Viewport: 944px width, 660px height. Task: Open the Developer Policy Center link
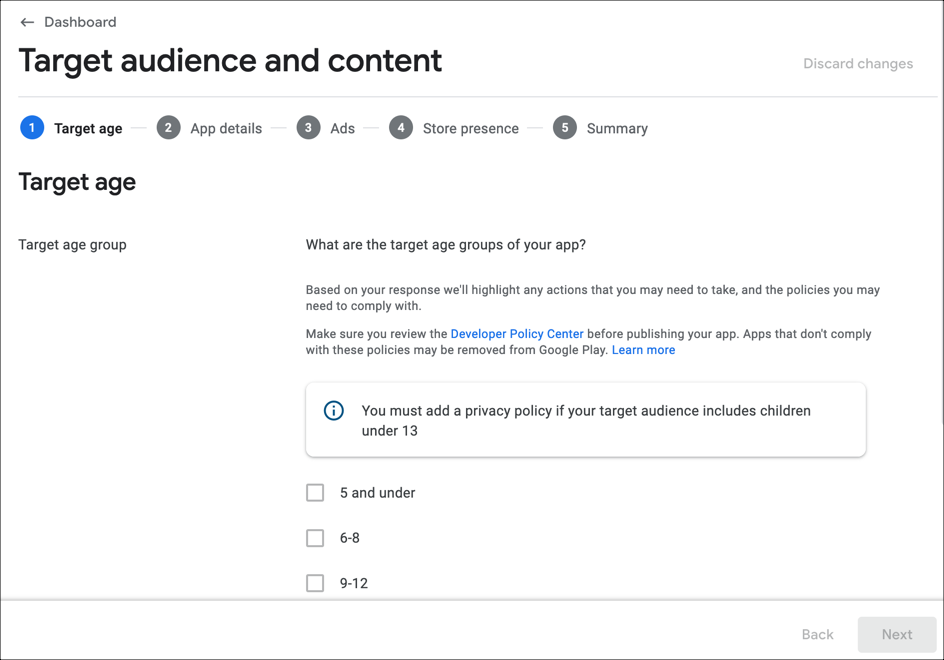[517, 334]
